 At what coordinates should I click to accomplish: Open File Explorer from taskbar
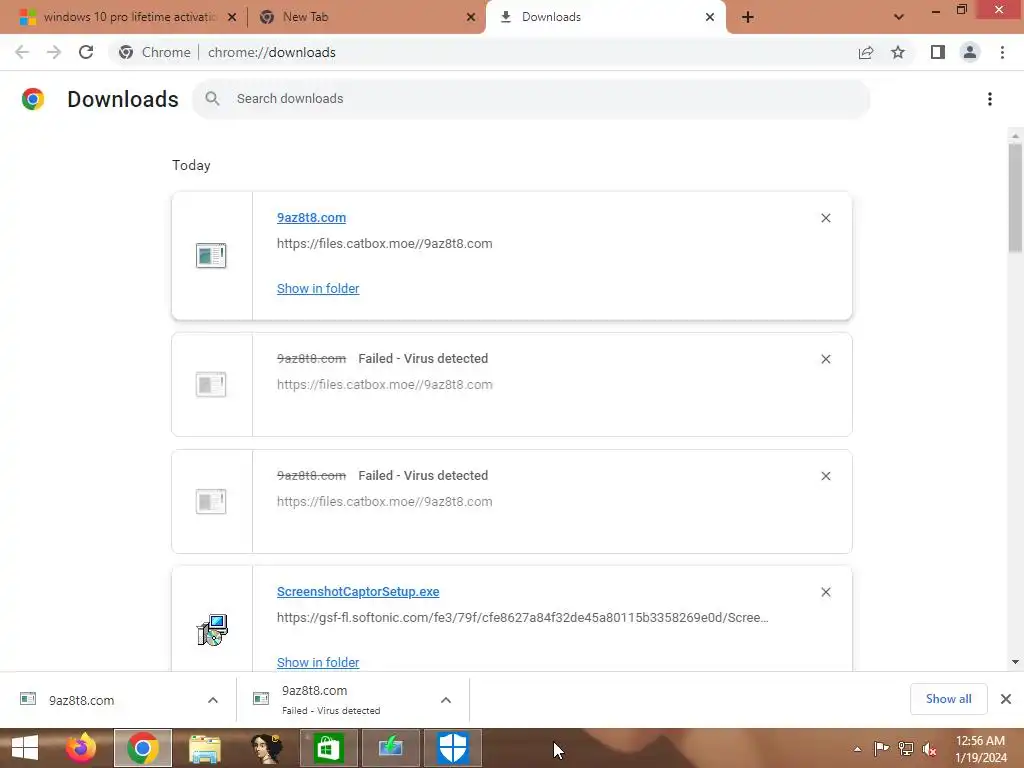click(204, 748)
